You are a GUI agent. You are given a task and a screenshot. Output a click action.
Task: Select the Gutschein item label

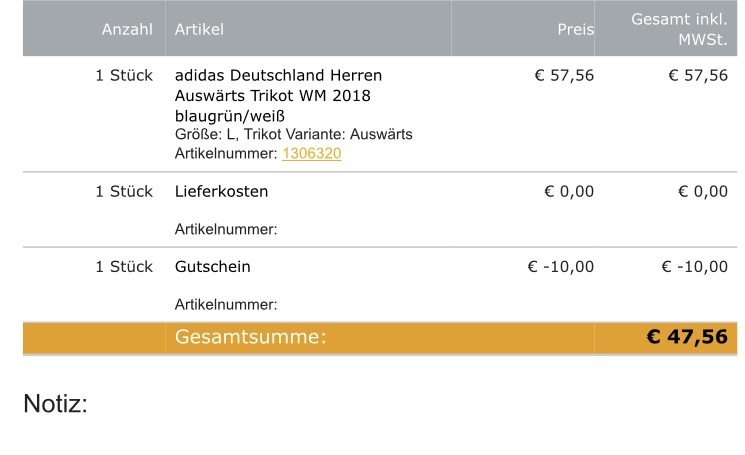(213, 267)
